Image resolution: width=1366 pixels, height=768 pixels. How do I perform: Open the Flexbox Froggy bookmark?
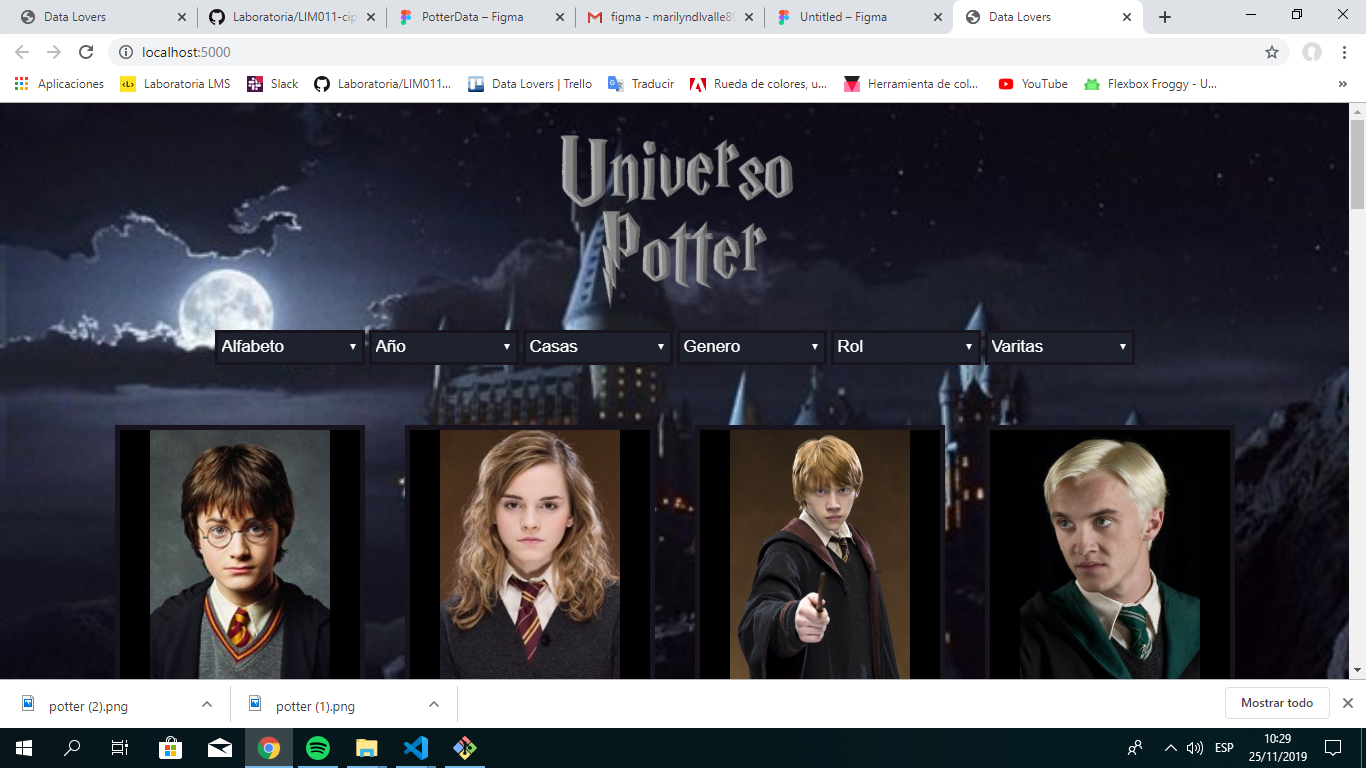[1151, 84]
